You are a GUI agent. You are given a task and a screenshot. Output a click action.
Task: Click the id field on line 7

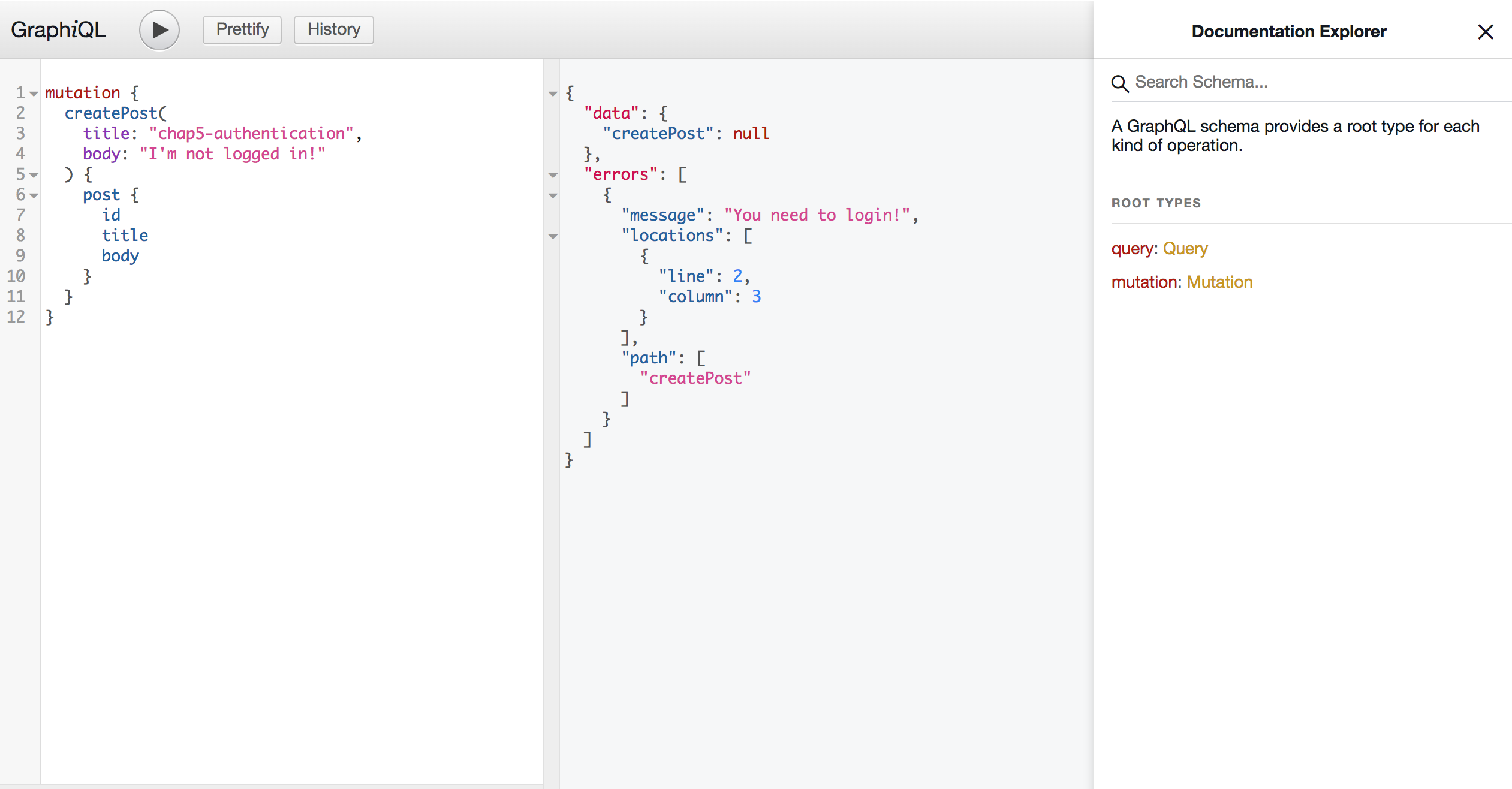111,215
